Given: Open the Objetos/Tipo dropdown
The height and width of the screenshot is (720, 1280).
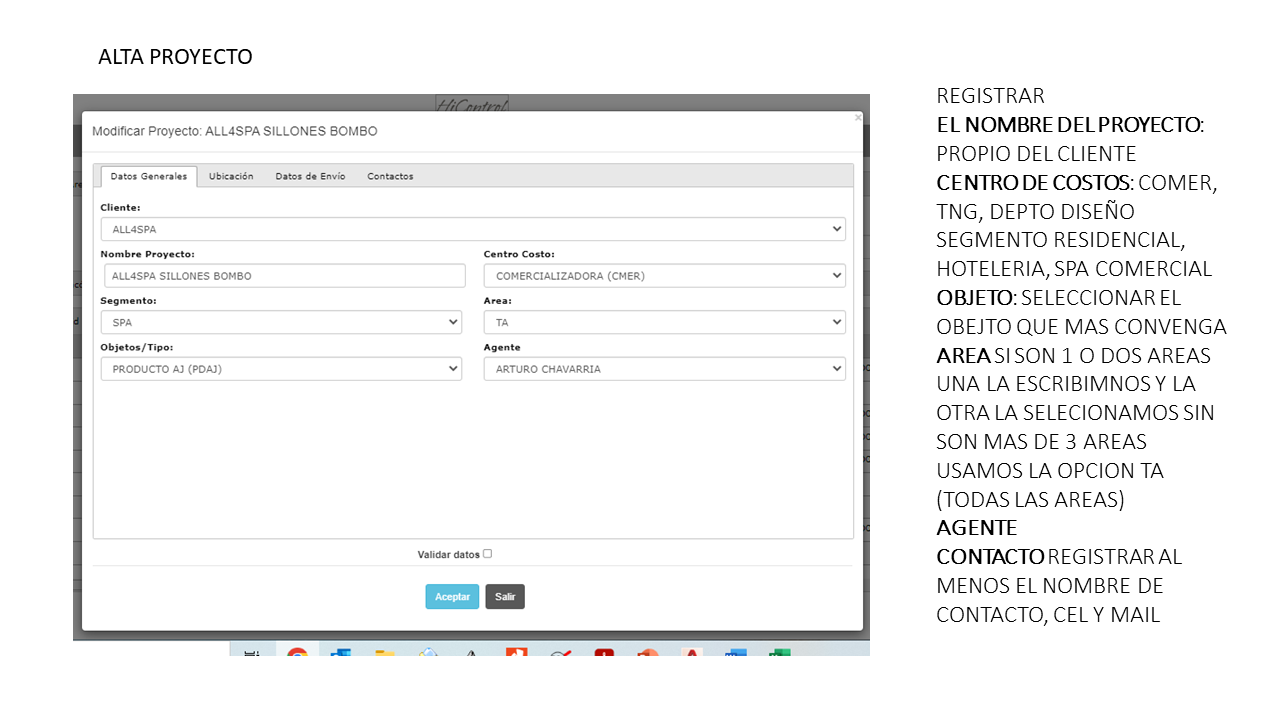Looking at the screenshot, I should coord(281,369).
